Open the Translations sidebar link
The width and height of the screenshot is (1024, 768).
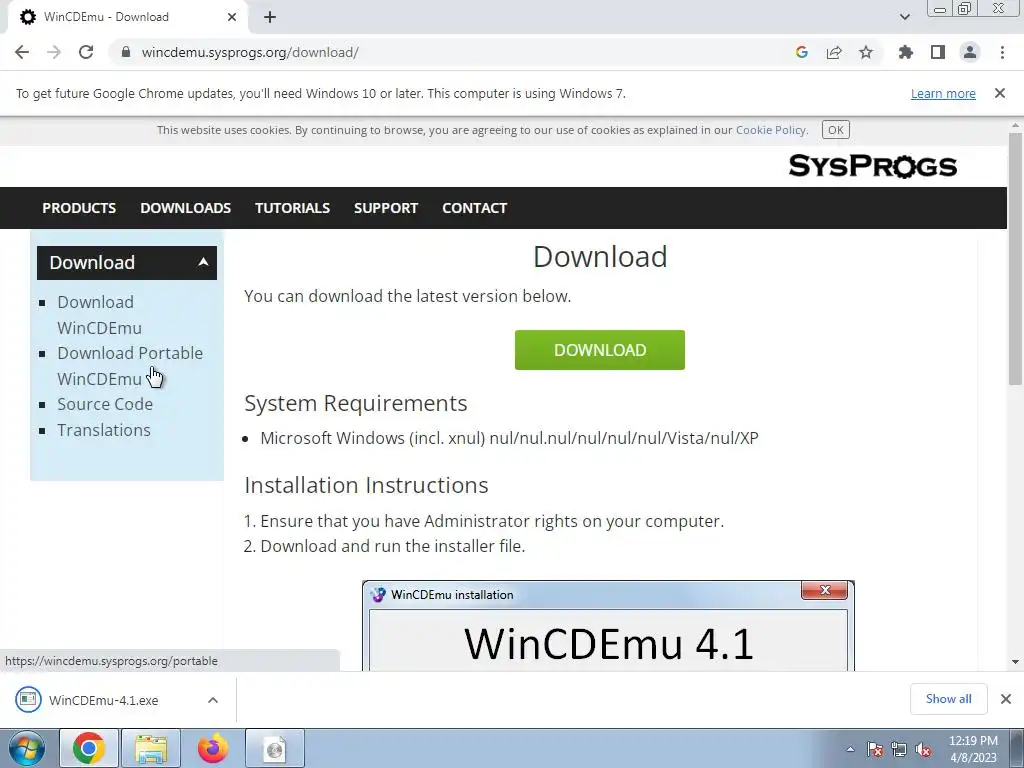[103, 430]
